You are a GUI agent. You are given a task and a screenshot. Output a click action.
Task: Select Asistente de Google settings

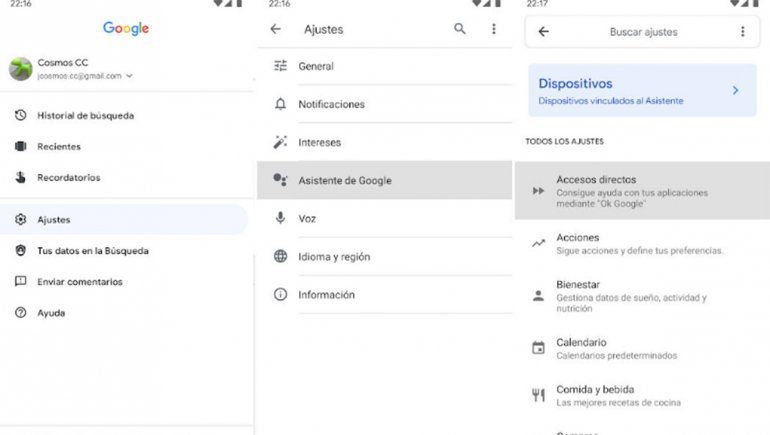click(x=345, y=181)
